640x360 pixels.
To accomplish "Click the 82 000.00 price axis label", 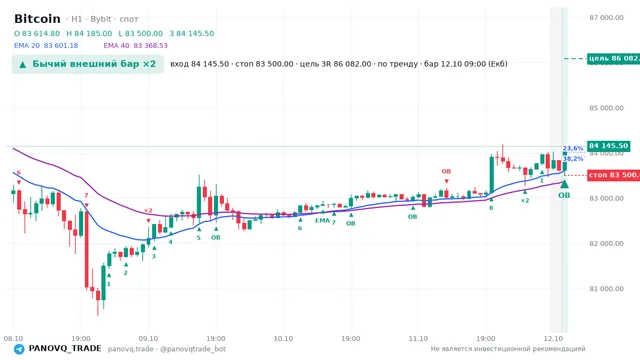I will tap(606, 244).
